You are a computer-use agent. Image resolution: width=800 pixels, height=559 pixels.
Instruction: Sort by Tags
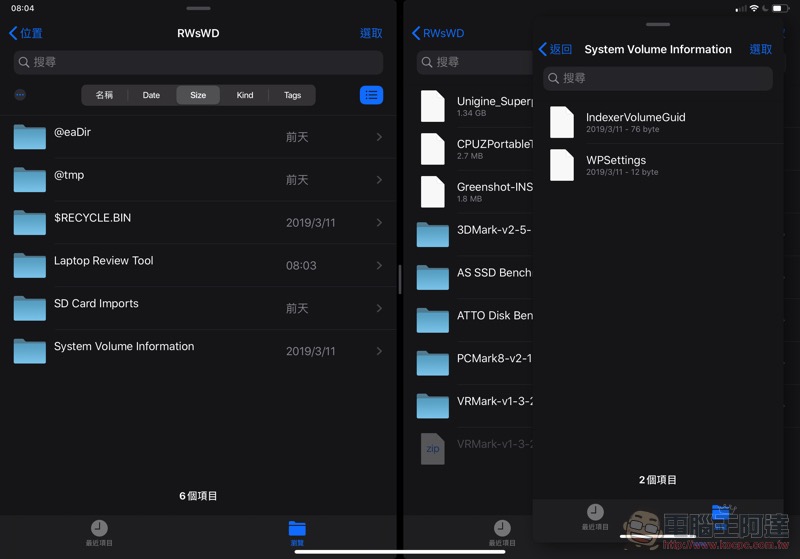pyautogui.click(x=292, y=95)
